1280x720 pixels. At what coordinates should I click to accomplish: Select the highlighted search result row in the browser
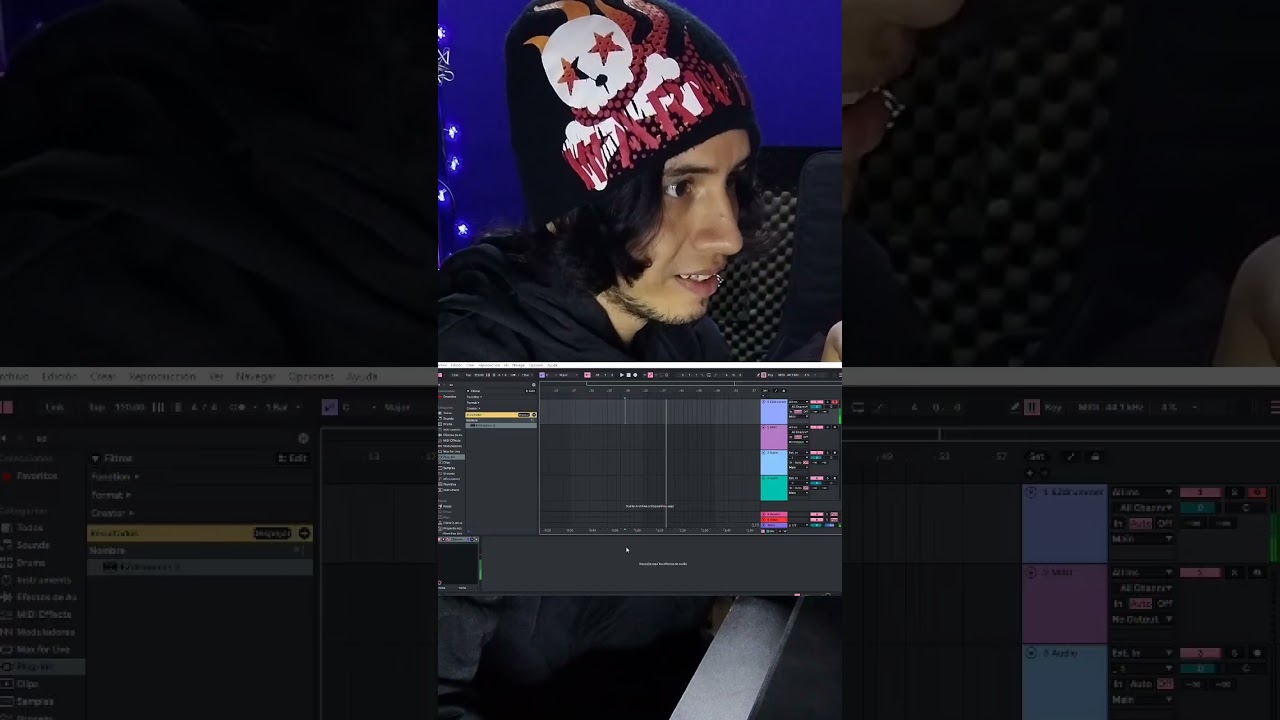click(x=501, y=425)
